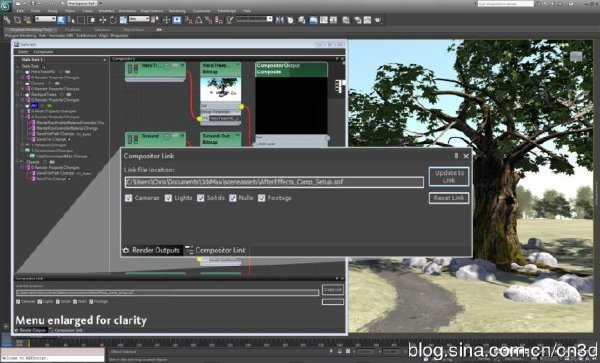Screen dimensions: 600x363
Task: Open enlarged Compositor Link tab
Action: point(216,250)
